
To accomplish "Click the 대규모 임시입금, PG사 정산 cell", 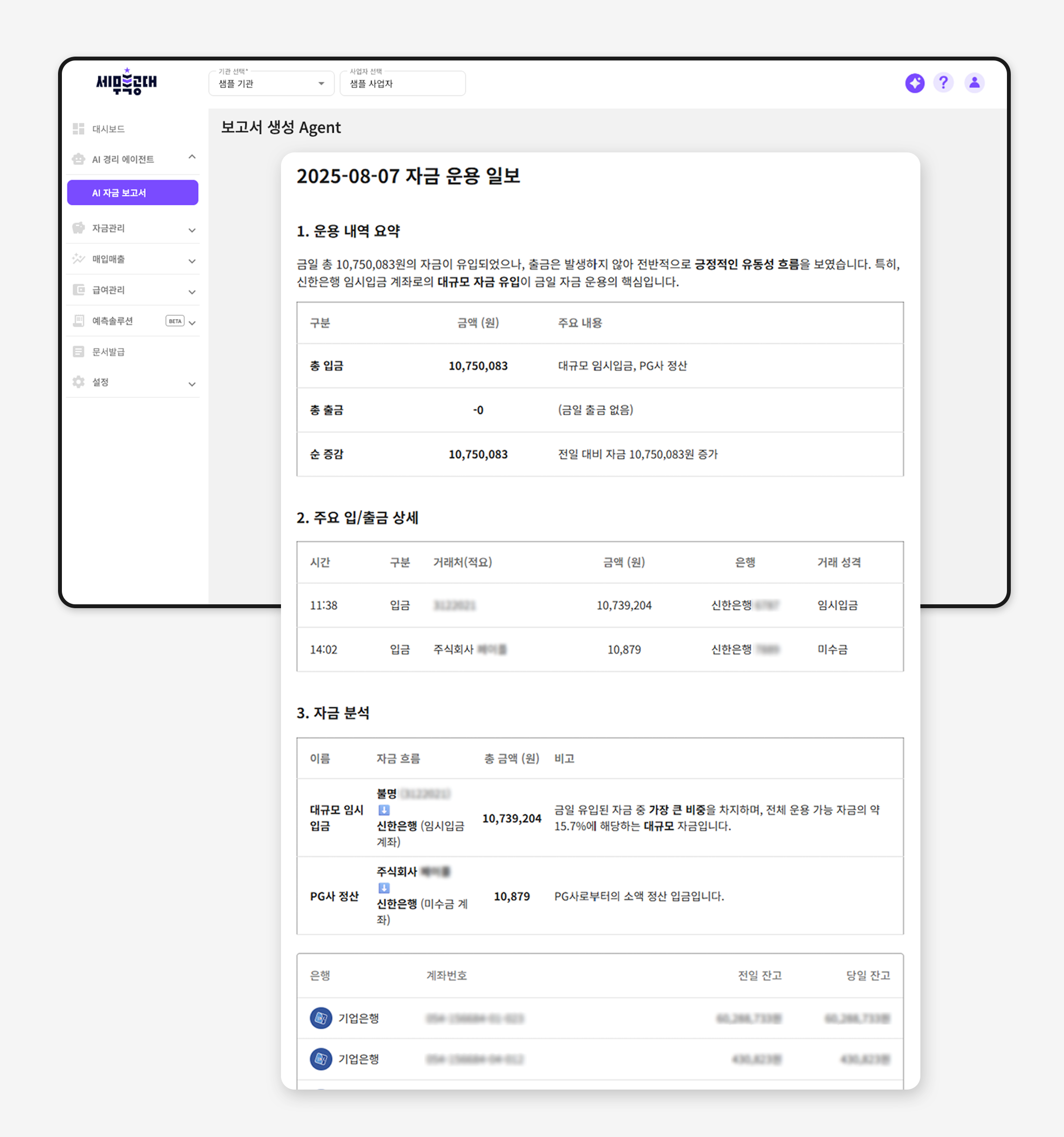I will (622, 365).
